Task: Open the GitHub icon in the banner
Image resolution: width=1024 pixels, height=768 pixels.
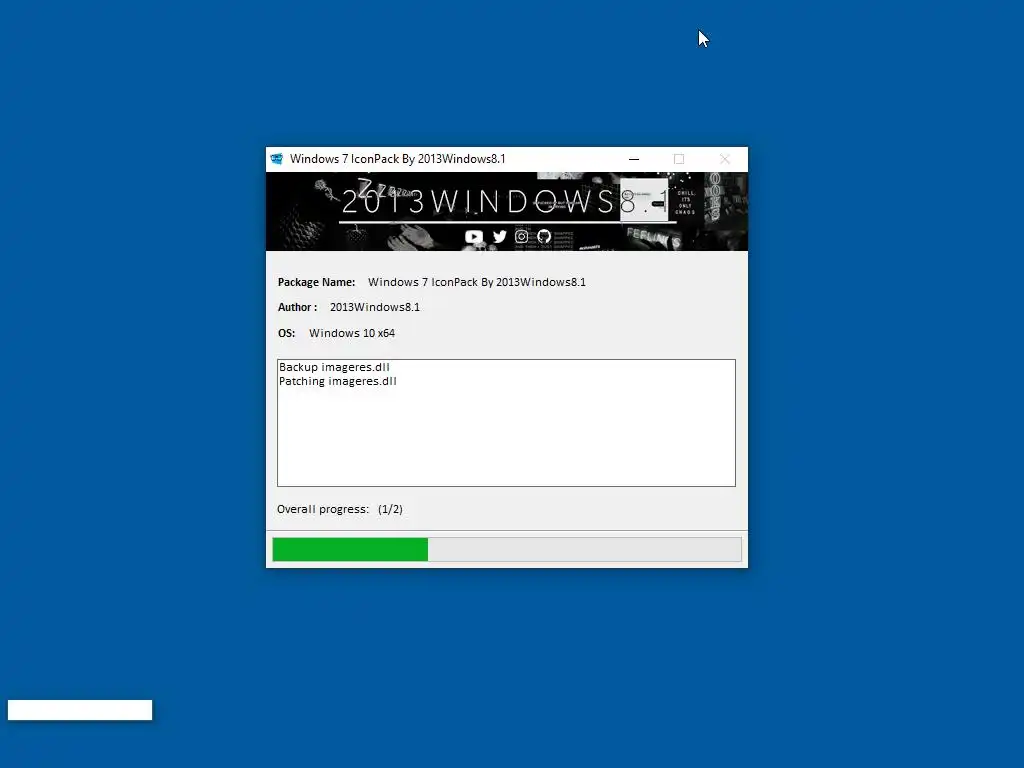Action: tap(543, 236)
